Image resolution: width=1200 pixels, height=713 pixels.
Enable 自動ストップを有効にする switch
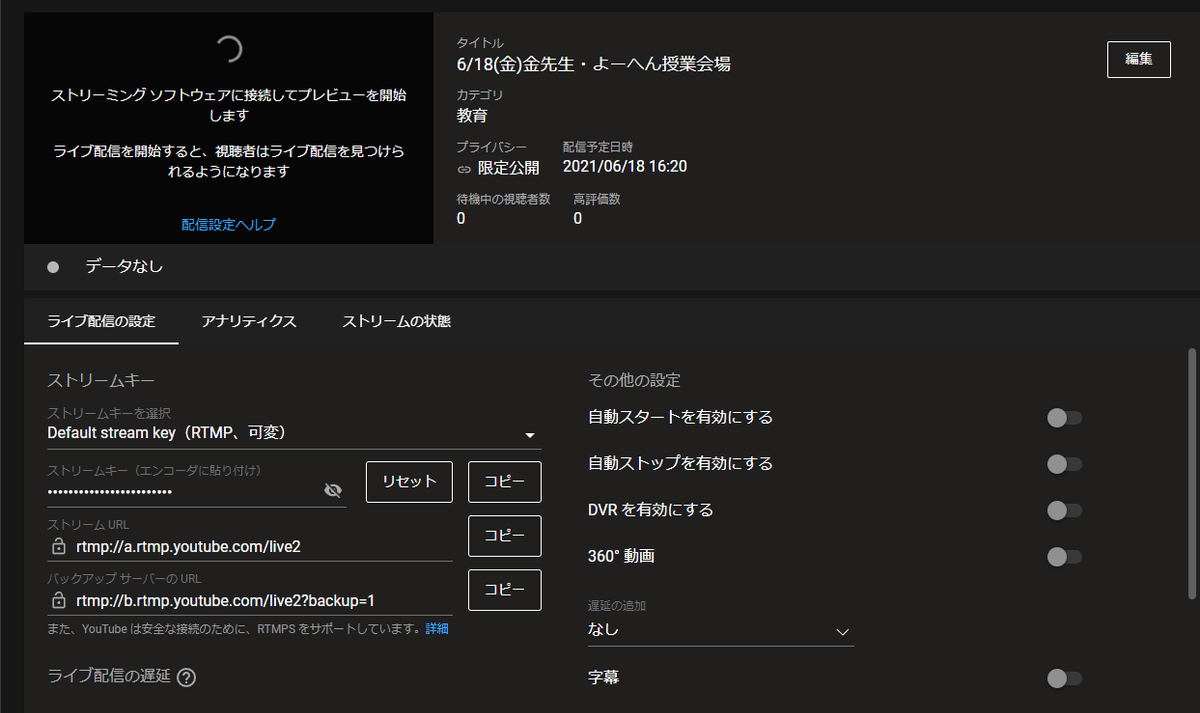(x=1063, y=464)
